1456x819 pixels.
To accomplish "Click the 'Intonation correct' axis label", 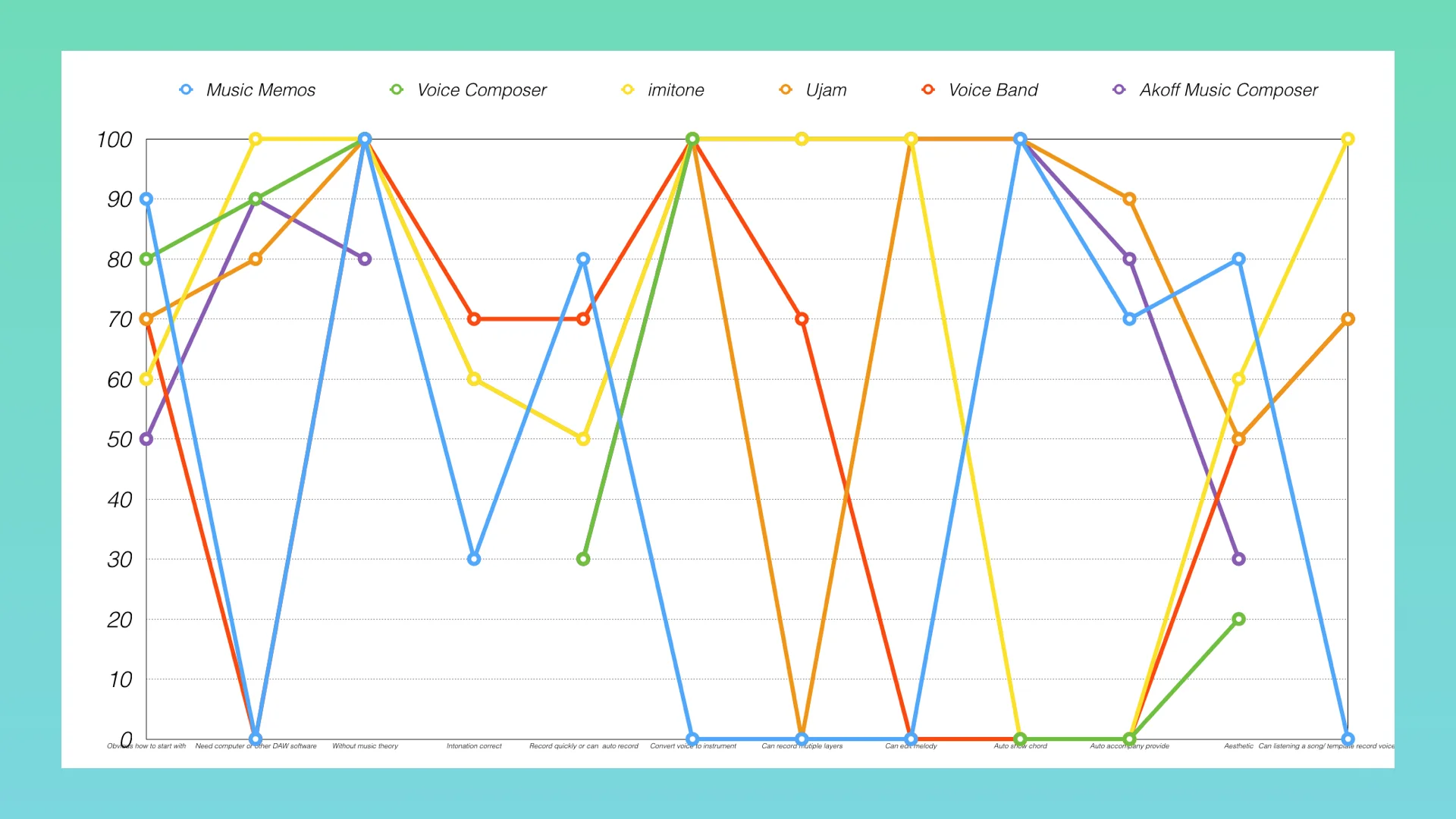I will 474,746.
